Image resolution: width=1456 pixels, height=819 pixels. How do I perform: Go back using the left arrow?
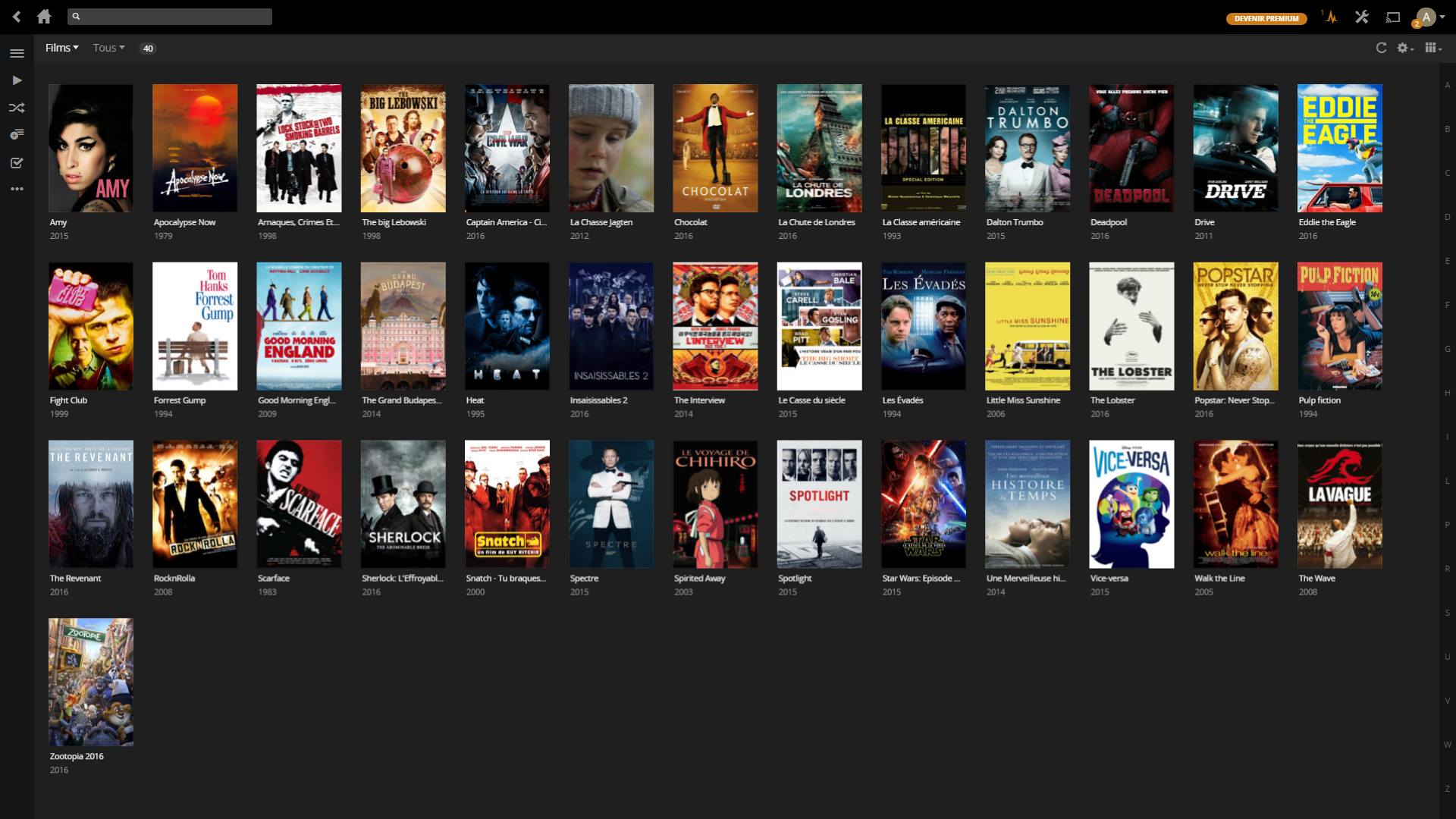(x=17, y=17)
